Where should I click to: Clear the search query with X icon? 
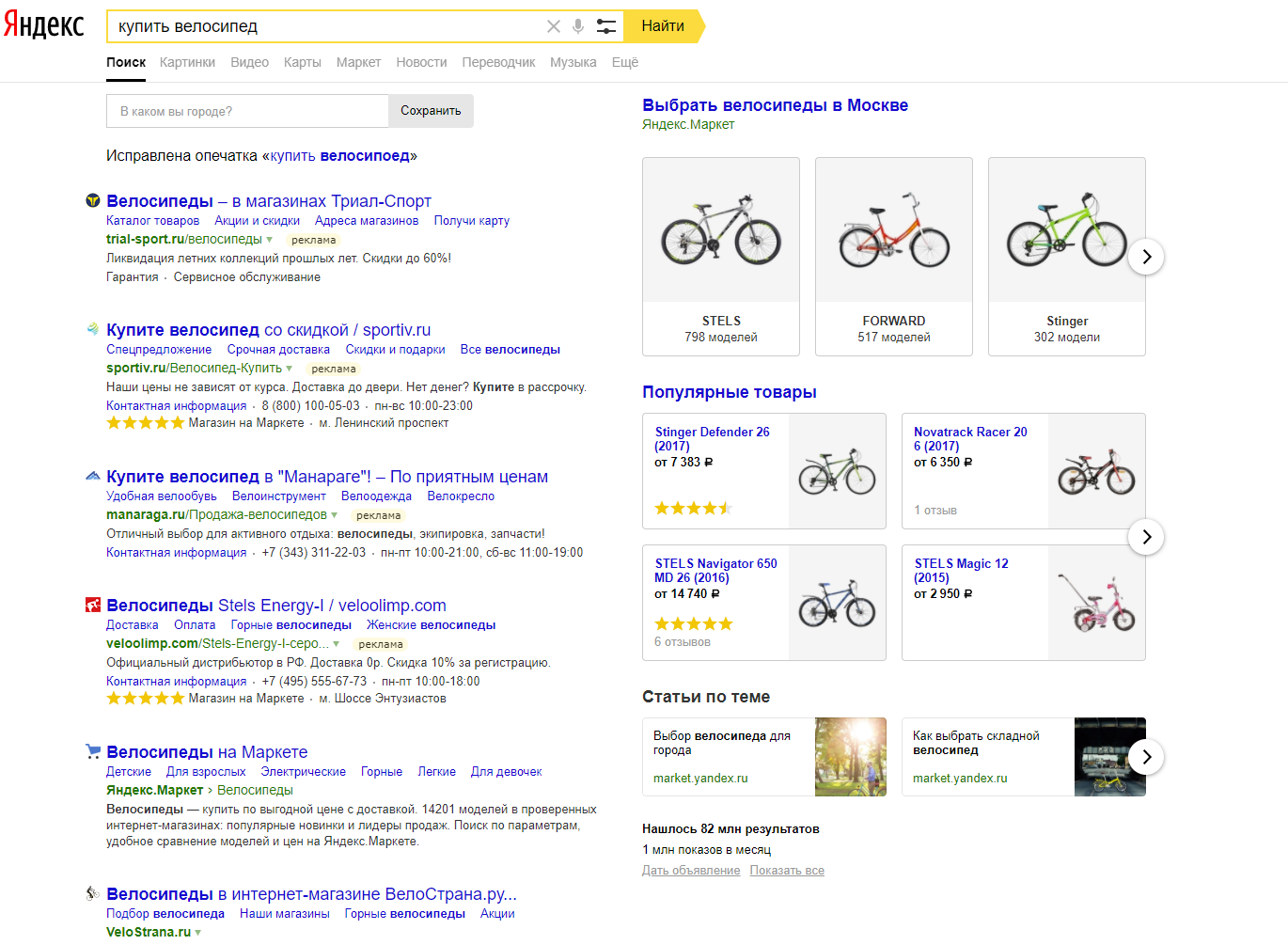tap(554, 26)
